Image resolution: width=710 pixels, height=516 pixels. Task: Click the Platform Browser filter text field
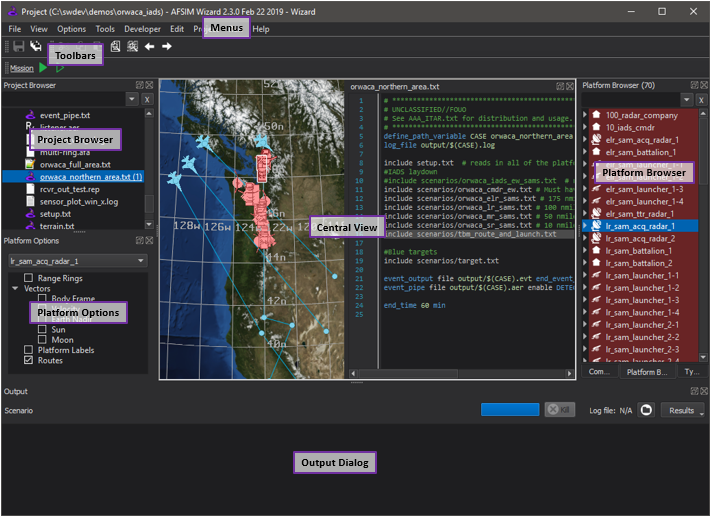point(631,99)
